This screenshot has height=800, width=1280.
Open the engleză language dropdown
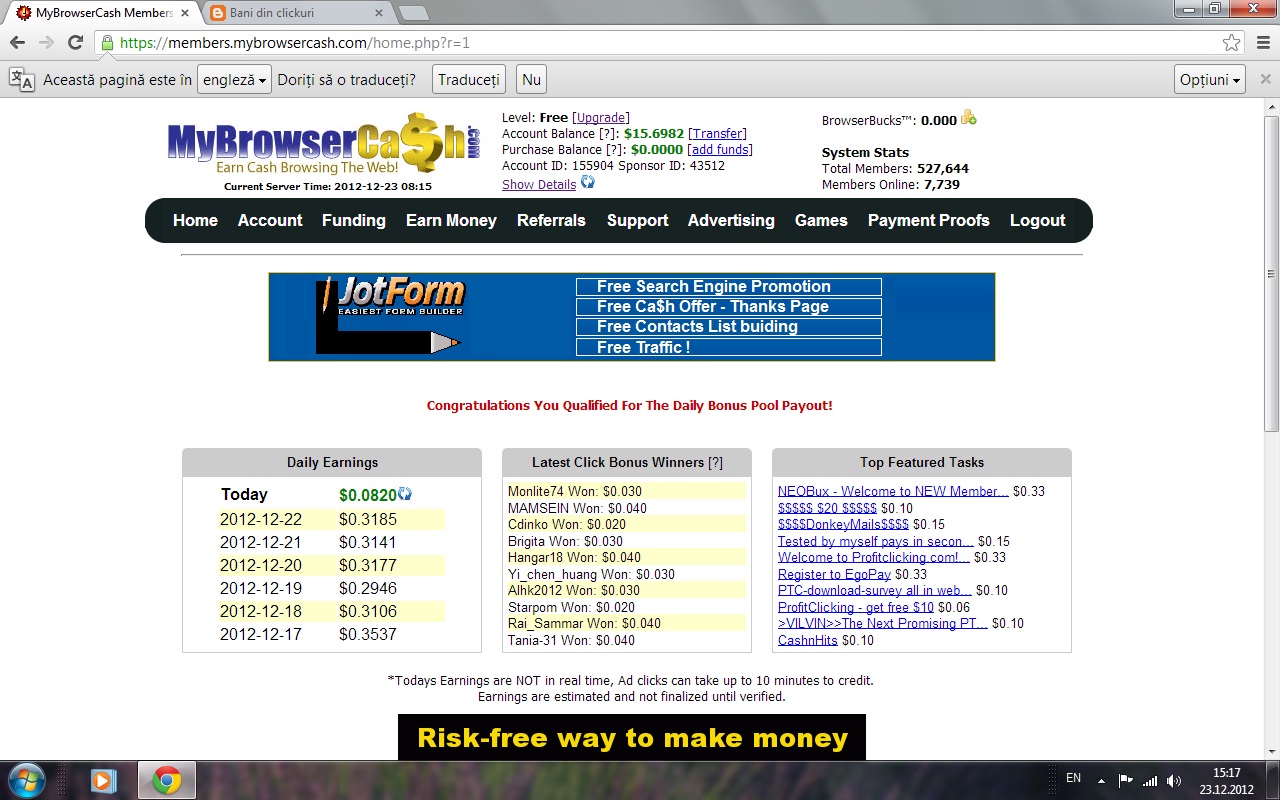pyautogui.click(x=233, y=78)
